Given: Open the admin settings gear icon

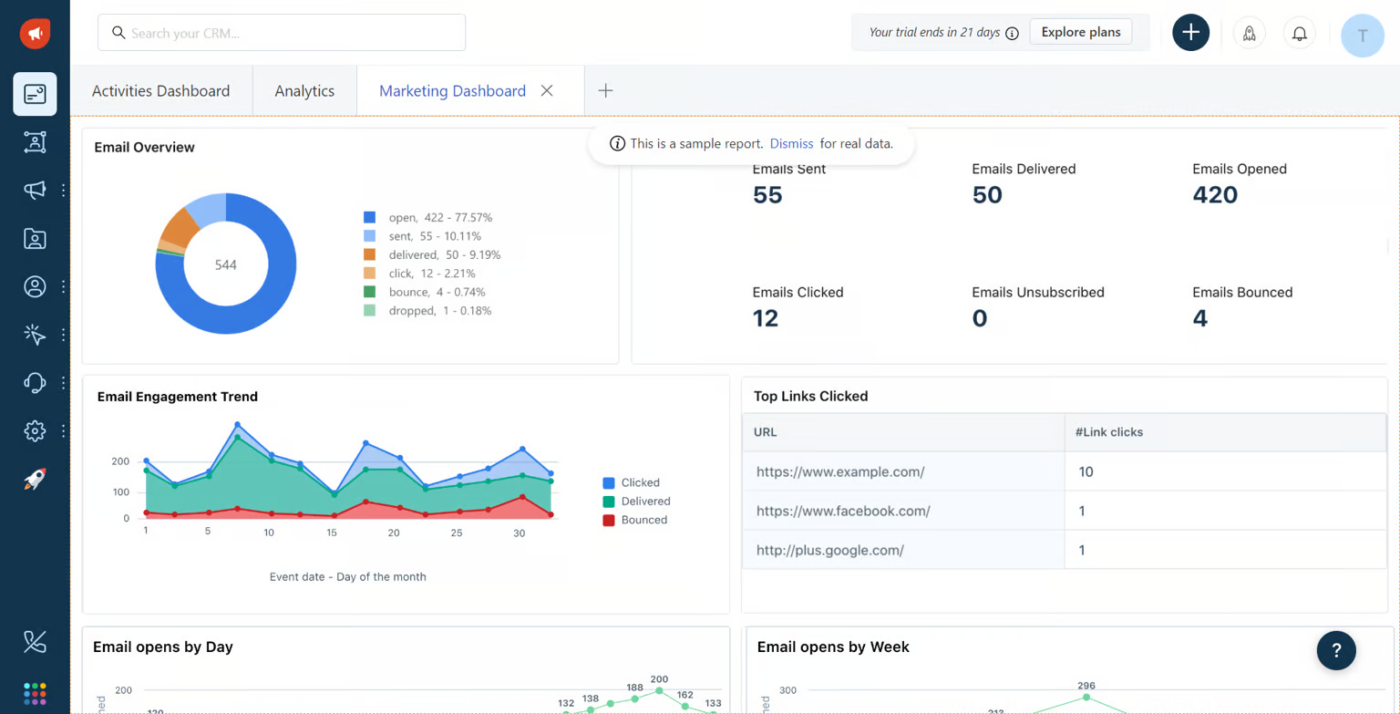Looking at the screenshot, I should click(35, 431).
